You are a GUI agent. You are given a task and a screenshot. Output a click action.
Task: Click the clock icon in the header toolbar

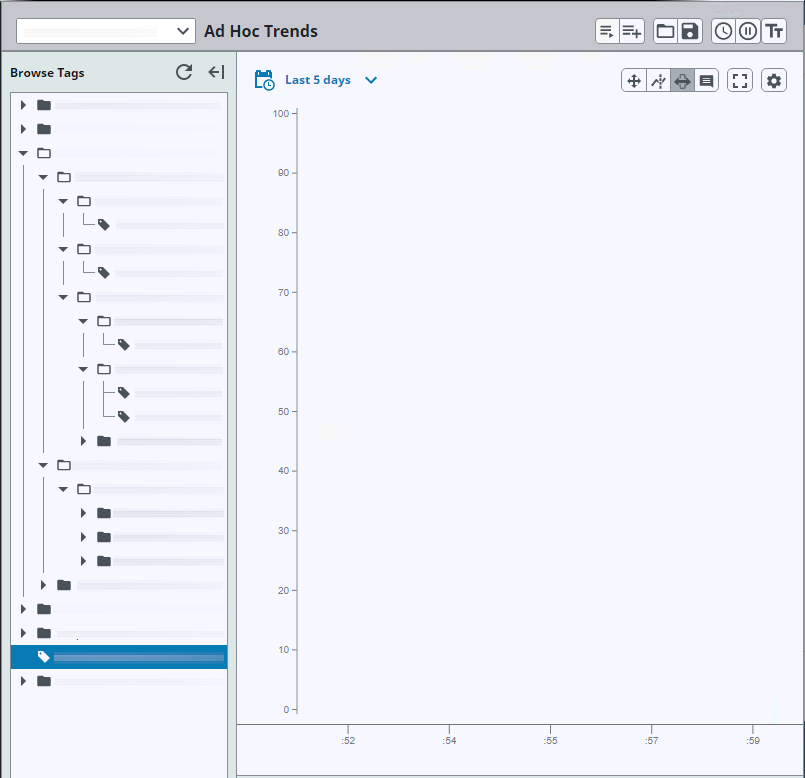(x=723, y=31)
